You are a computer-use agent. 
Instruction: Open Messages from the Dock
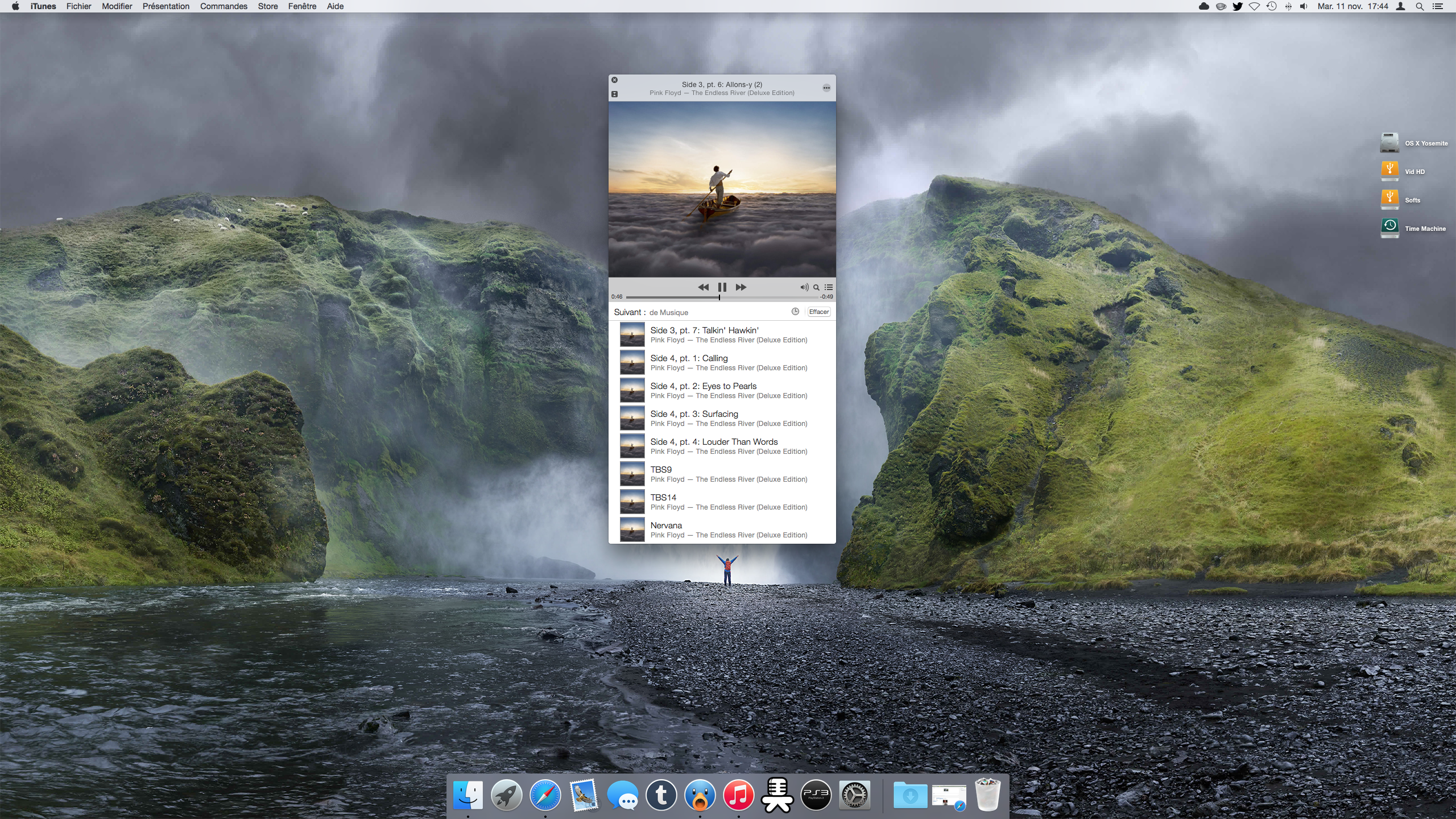tap(622, 795)
